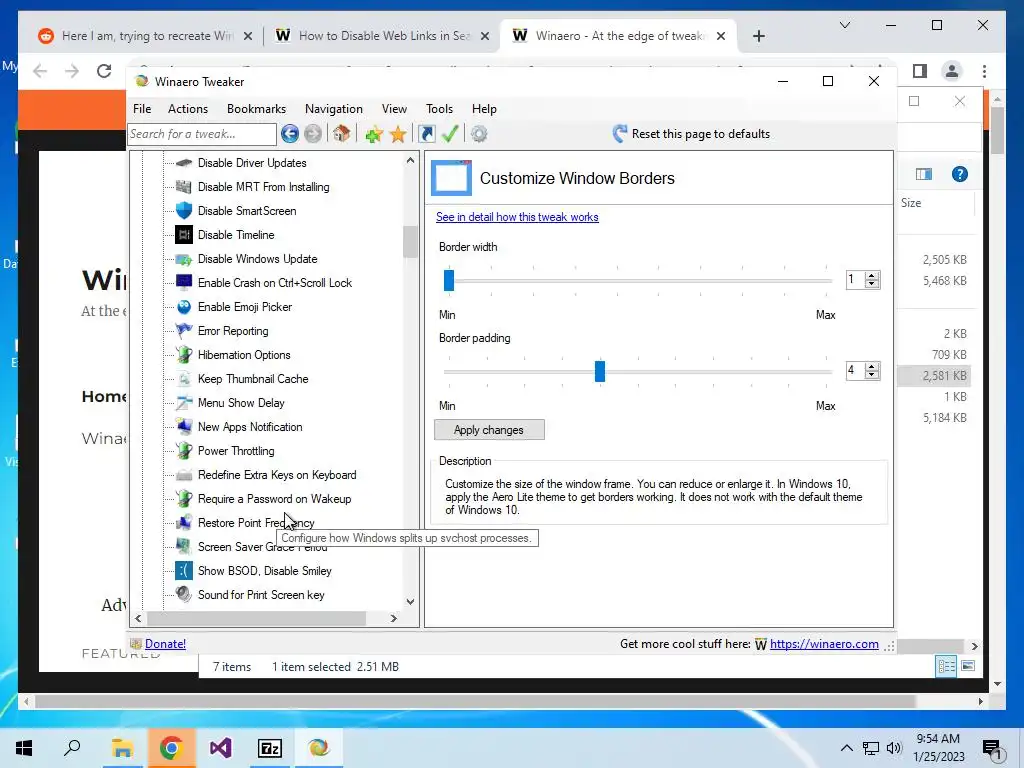Show hidden tray icons chevron
The height and width of the screenshot is (768, 1024).
pos(846,748)
